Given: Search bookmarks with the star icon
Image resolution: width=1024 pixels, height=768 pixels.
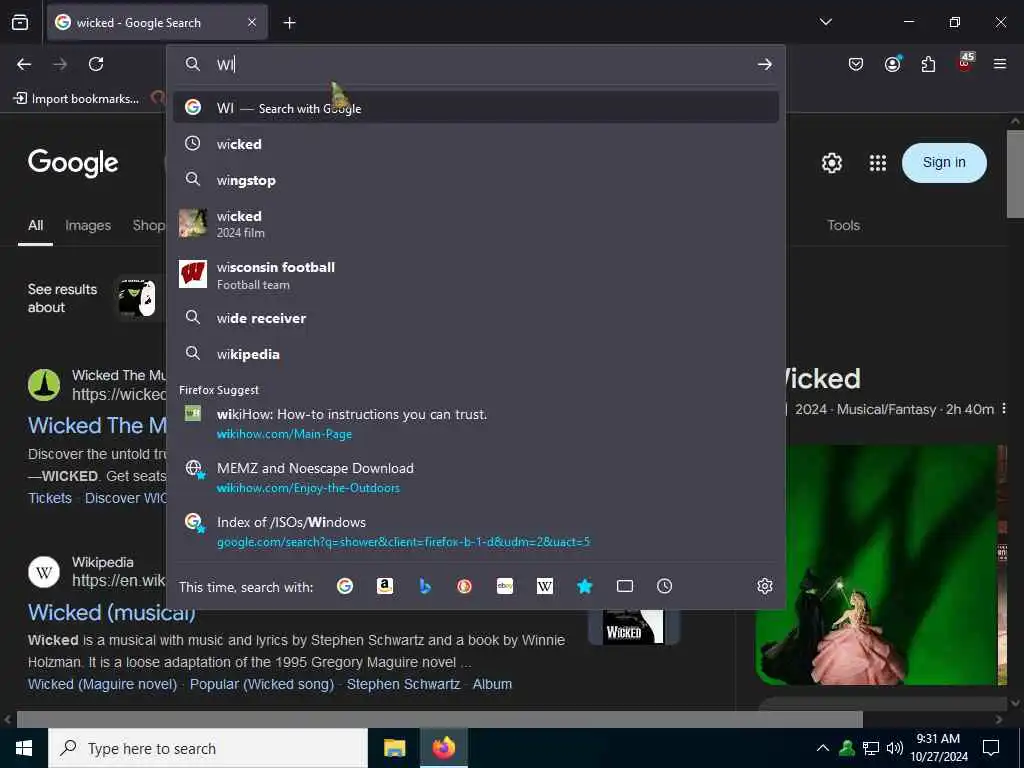Looking at the screenshot, I should pos(584,586).
